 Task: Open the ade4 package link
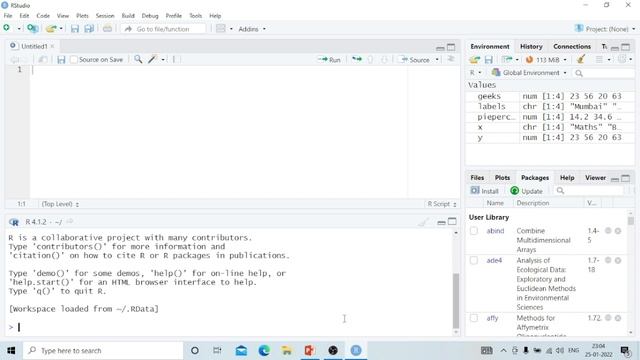pos(494,260)
